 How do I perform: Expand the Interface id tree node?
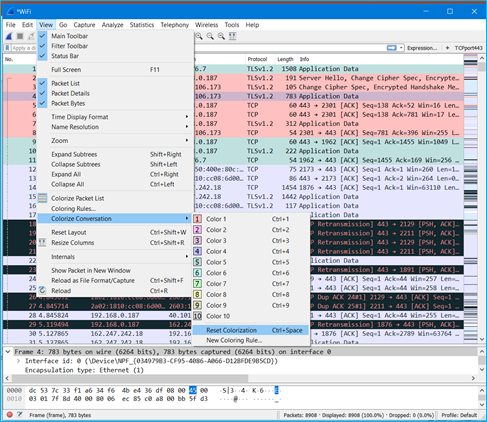pyautogui.click(x=18, y=361)
